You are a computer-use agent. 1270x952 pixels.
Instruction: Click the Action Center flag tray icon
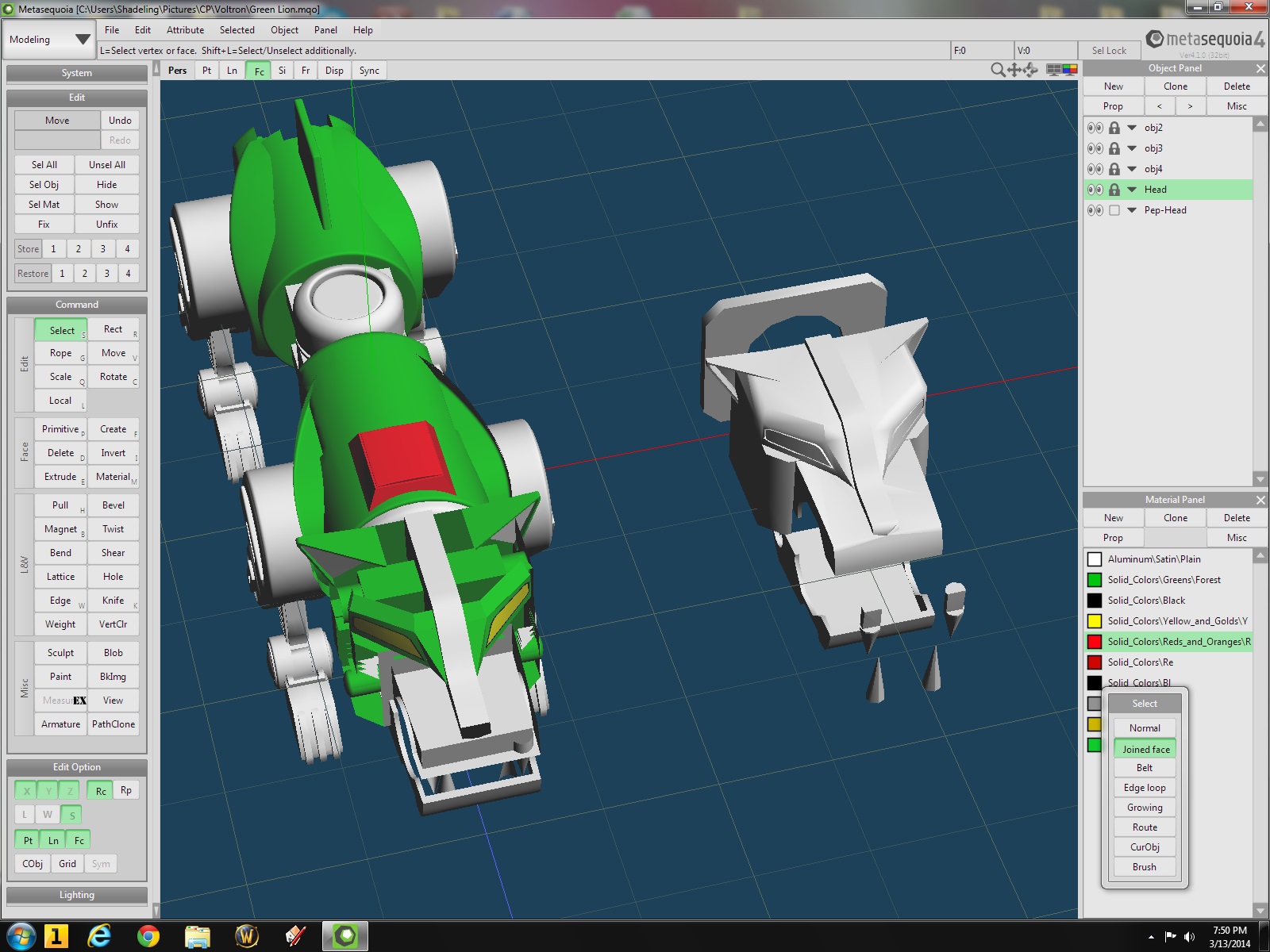[1170, 937]
